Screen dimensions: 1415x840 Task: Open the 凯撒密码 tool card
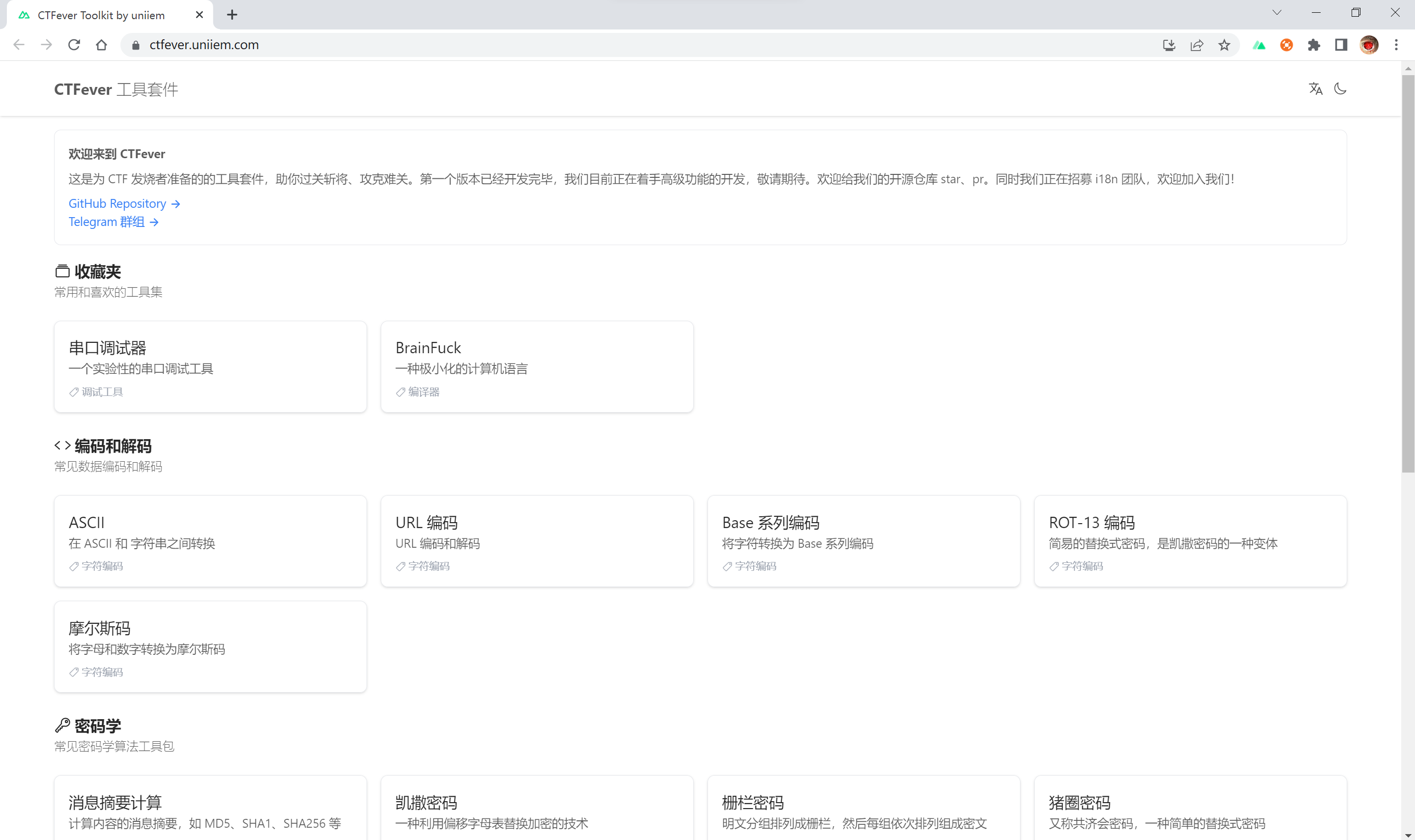coord(537,808)
